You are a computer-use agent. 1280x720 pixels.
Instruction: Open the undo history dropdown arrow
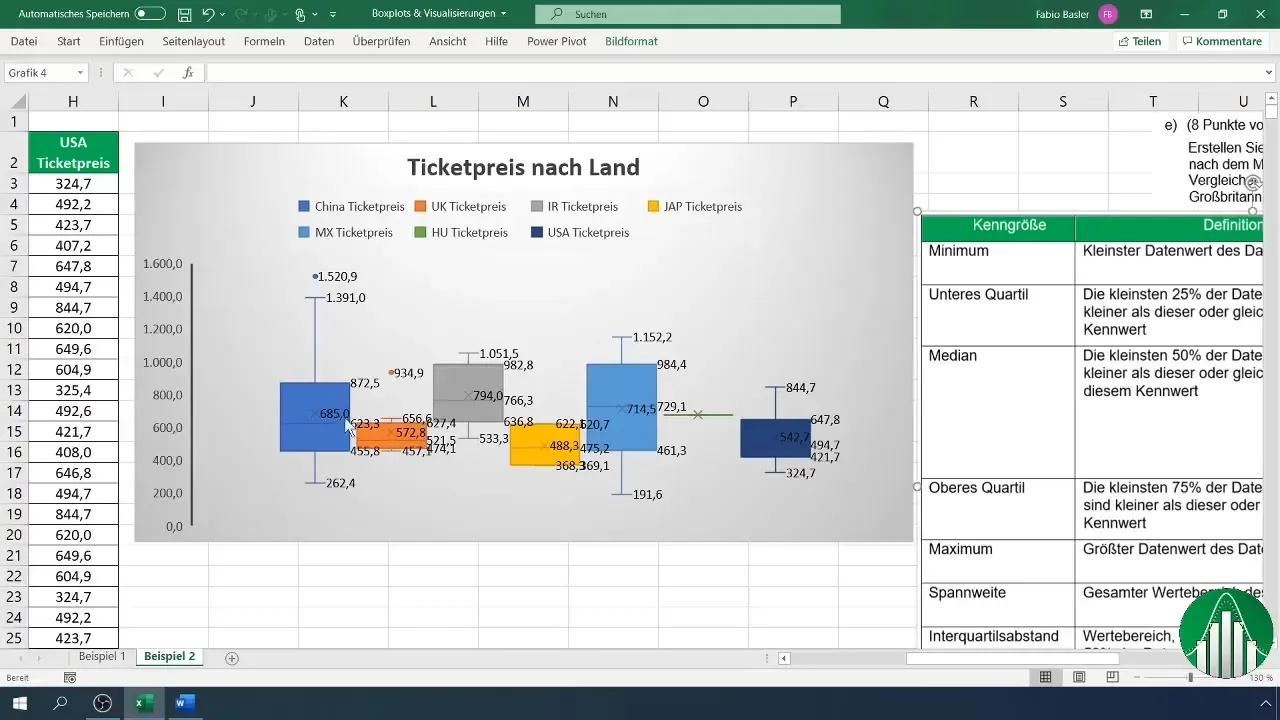(x=222, y=14)
